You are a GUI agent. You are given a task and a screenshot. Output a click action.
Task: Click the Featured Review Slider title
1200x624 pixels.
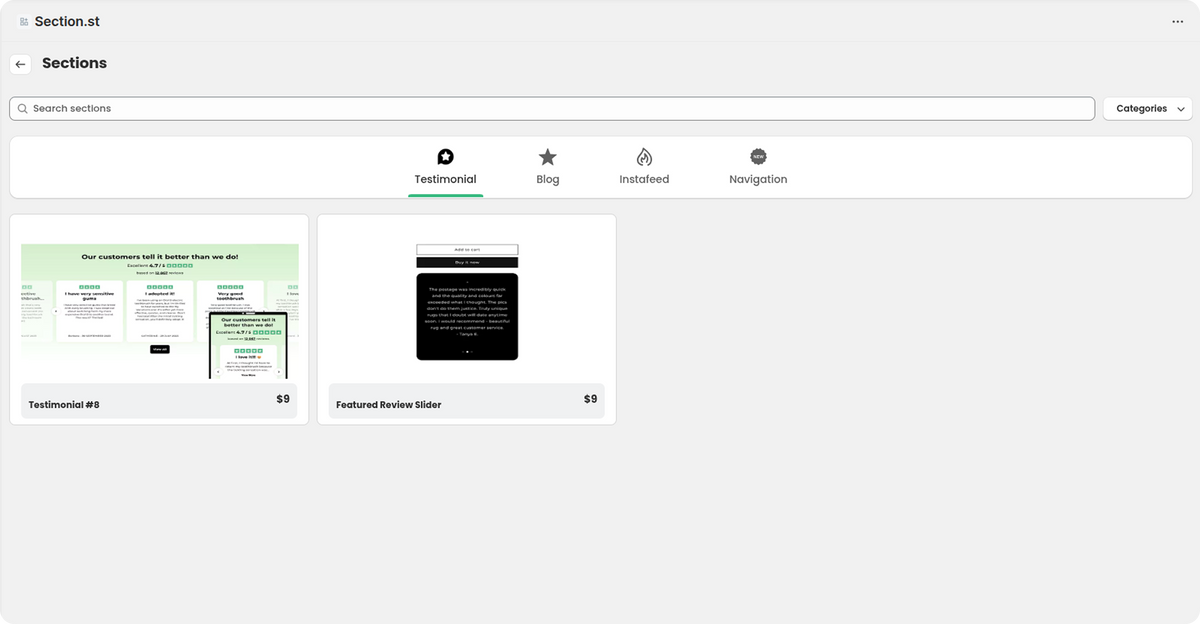point(388,405)
